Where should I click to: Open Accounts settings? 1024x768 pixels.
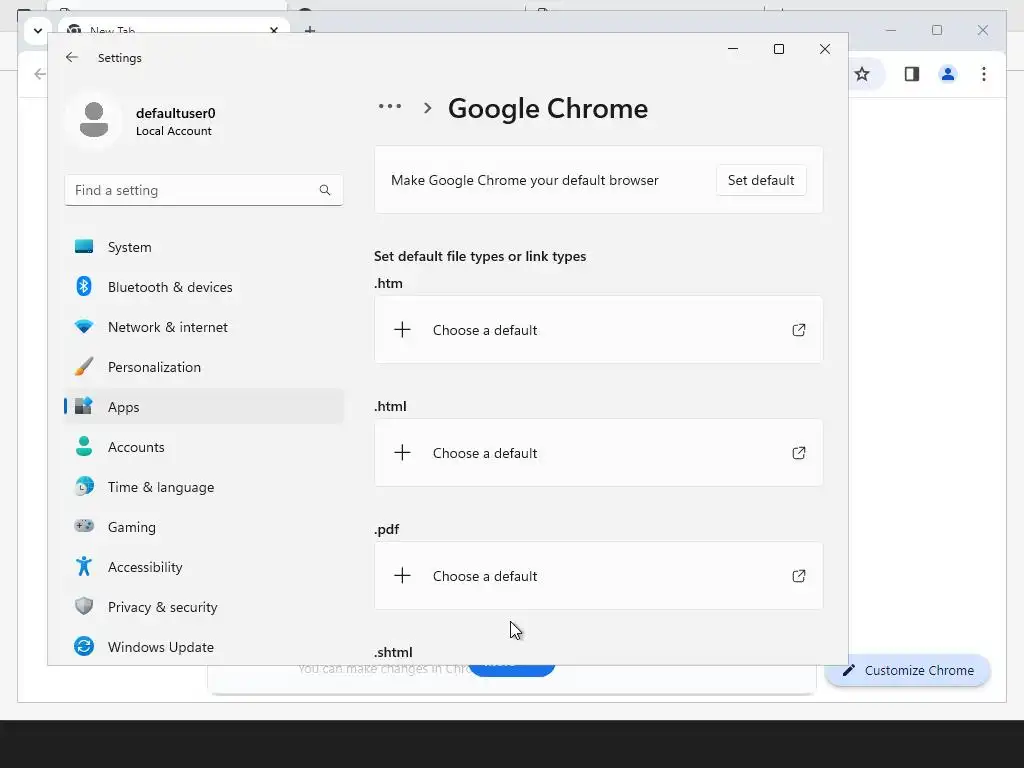point(204,447)
